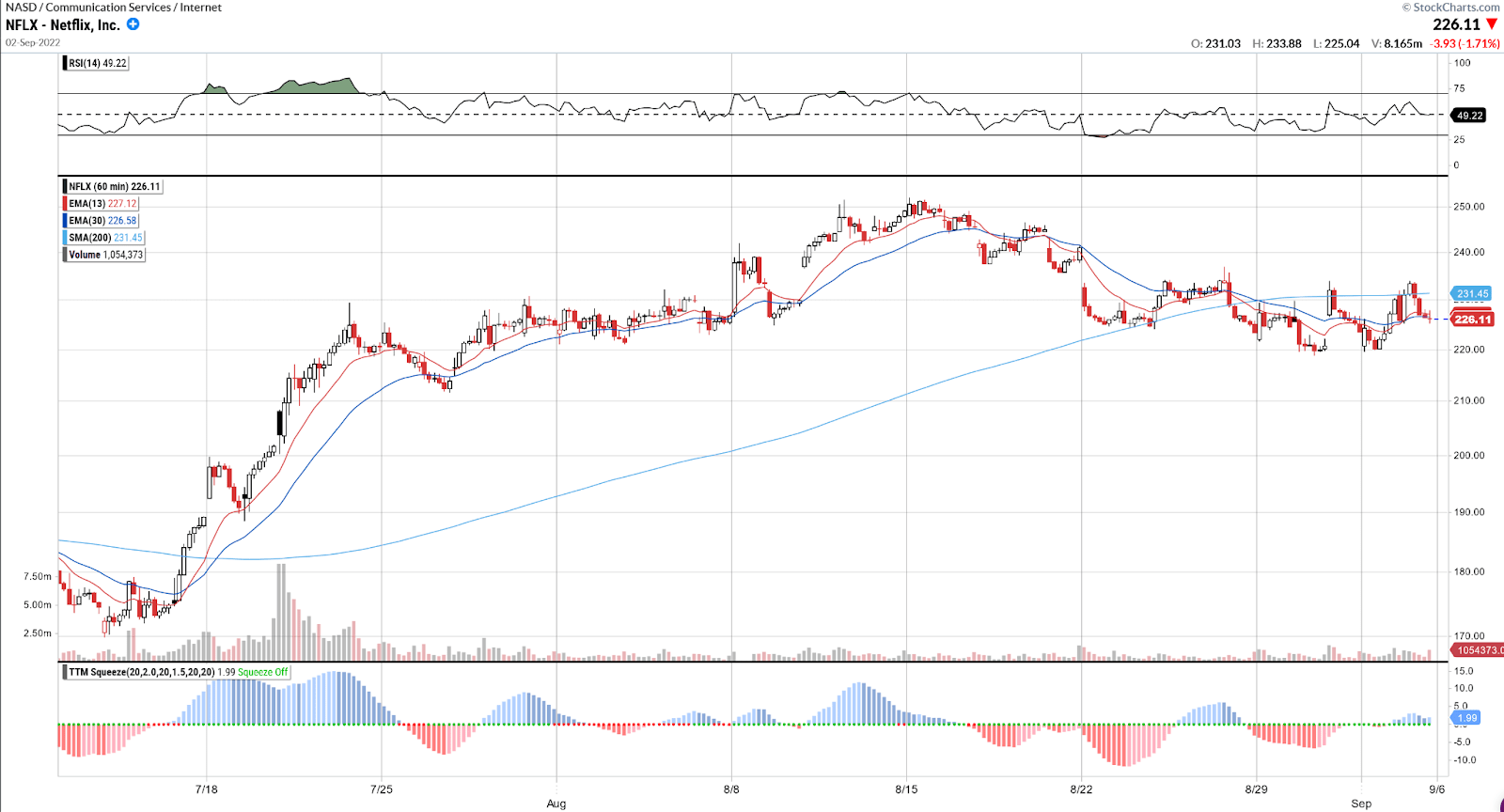Click the blue 1.99 squeeze axis tag
Viewport: 1504px width, 812px height.
coord(1467,718)
